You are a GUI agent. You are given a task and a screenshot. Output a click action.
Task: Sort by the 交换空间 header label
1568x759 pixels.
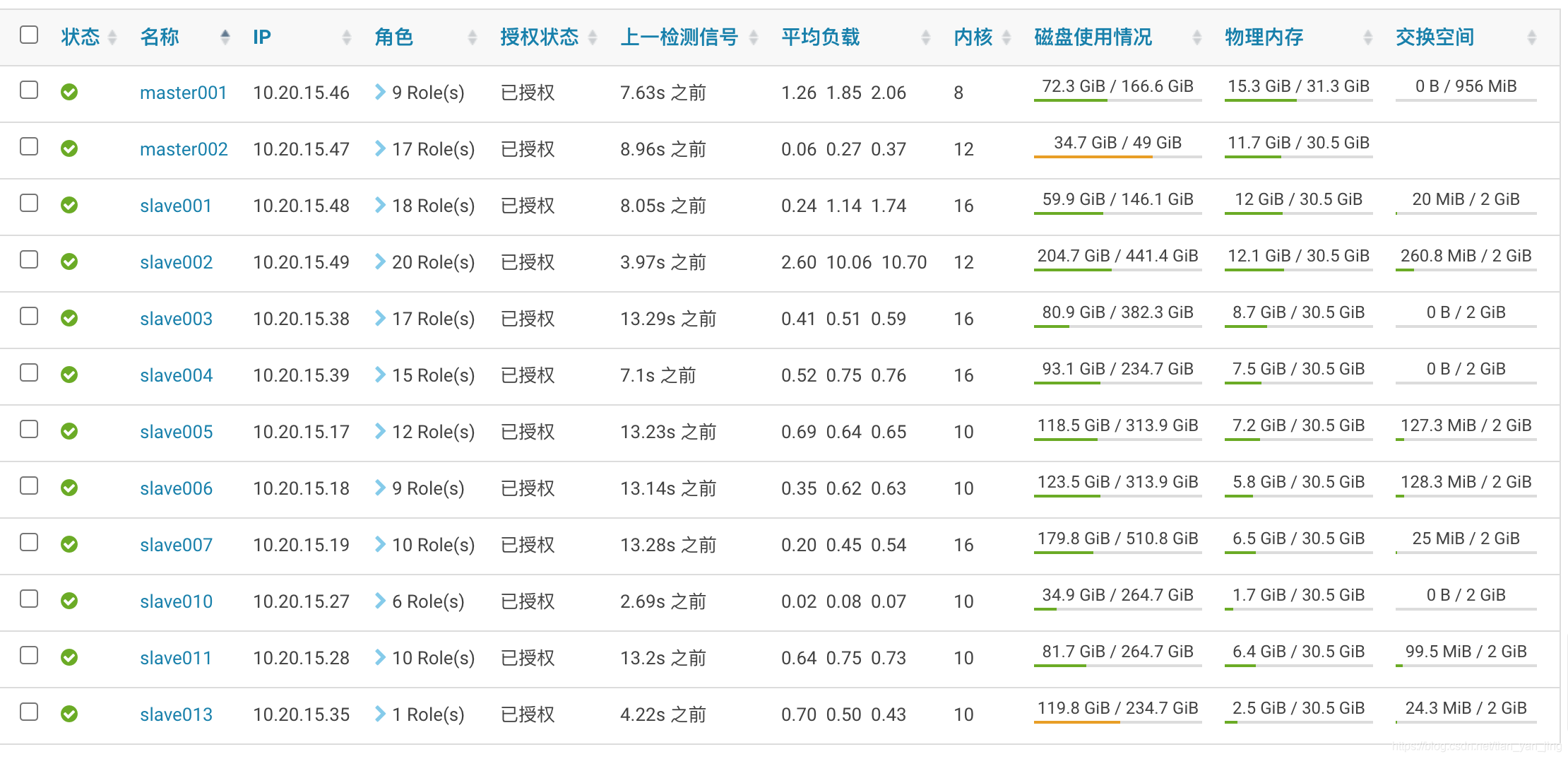[x=1435, y=37]
